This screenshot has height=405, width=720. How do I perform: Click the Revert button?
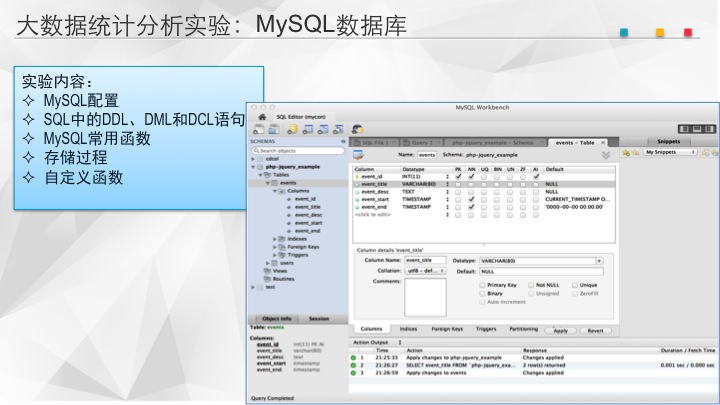pos(594,329)
